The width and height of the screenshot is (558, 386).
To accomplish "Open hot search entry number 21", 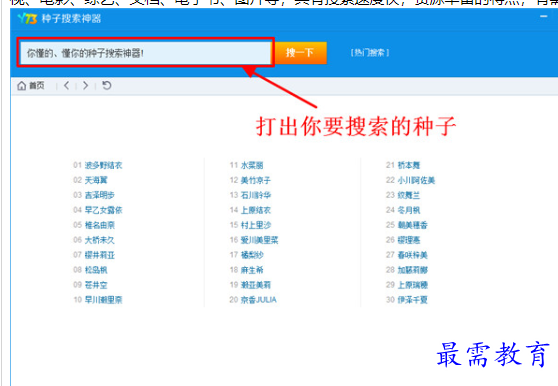I will (409, 165).
